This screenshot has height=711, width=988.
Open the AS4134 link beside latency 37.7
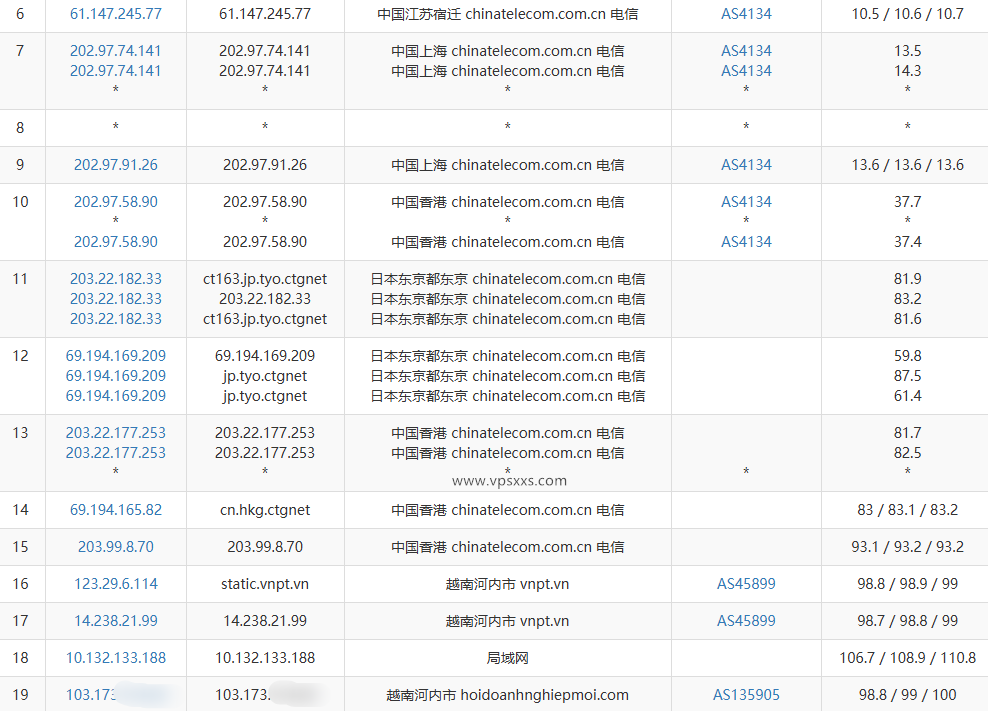pos(746,202)
